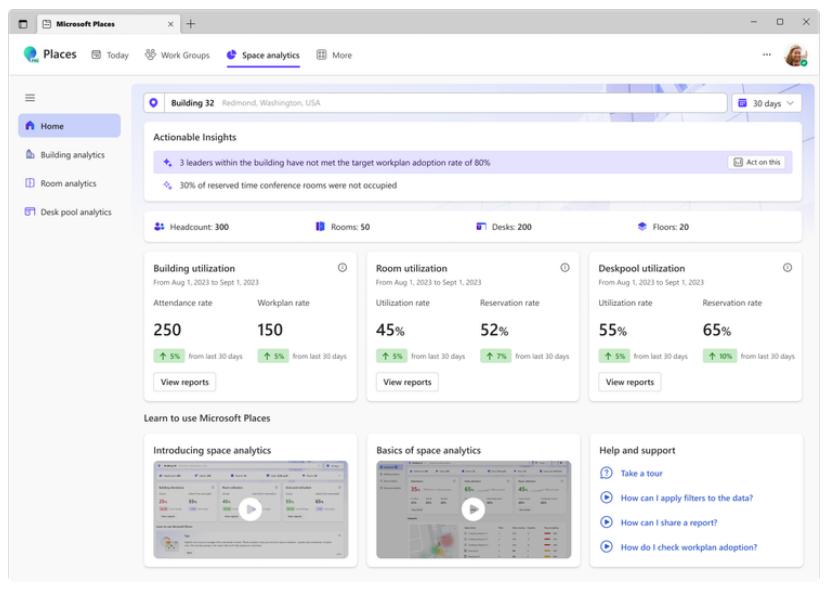Click Deskpool utilization rate 55%
Image resolution: width=826 pixels, height=593 pixels.
(x=613, y=330)
